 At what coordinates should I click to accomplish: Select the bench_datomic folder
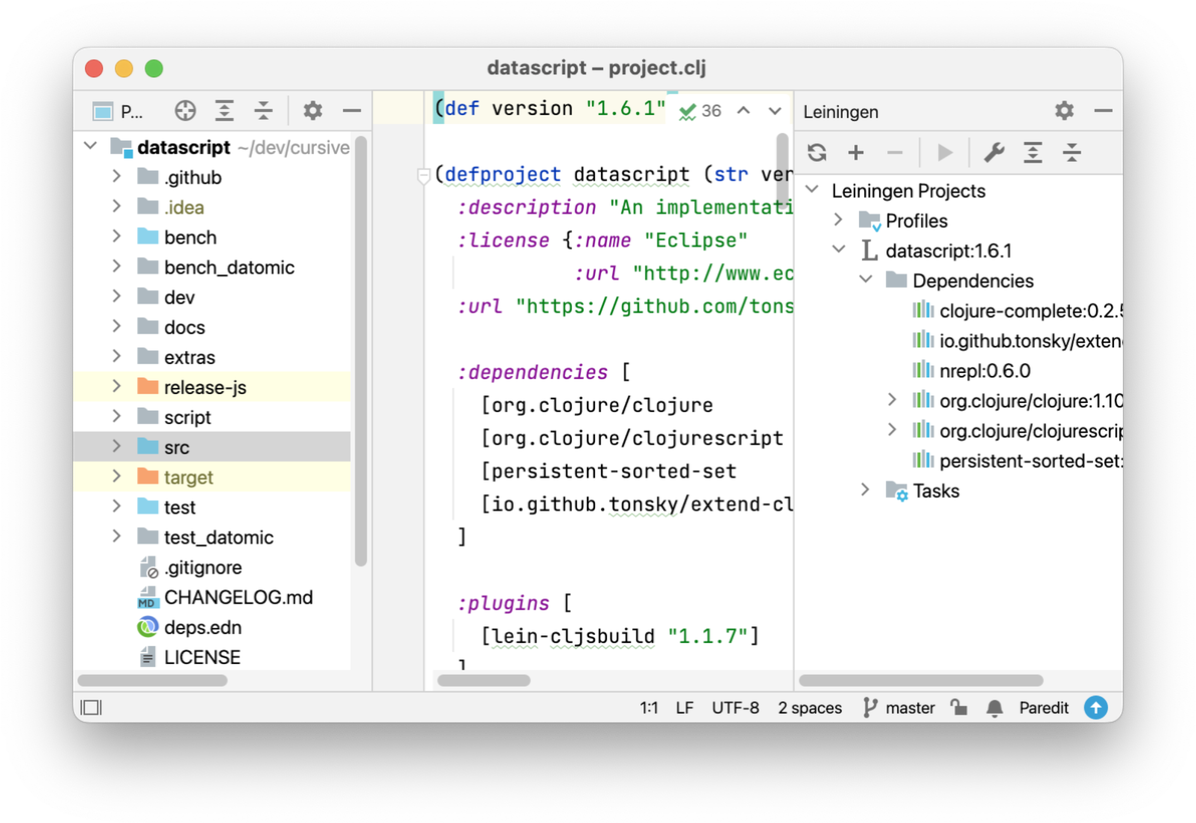pyautogui.click(x=214, y=267)
